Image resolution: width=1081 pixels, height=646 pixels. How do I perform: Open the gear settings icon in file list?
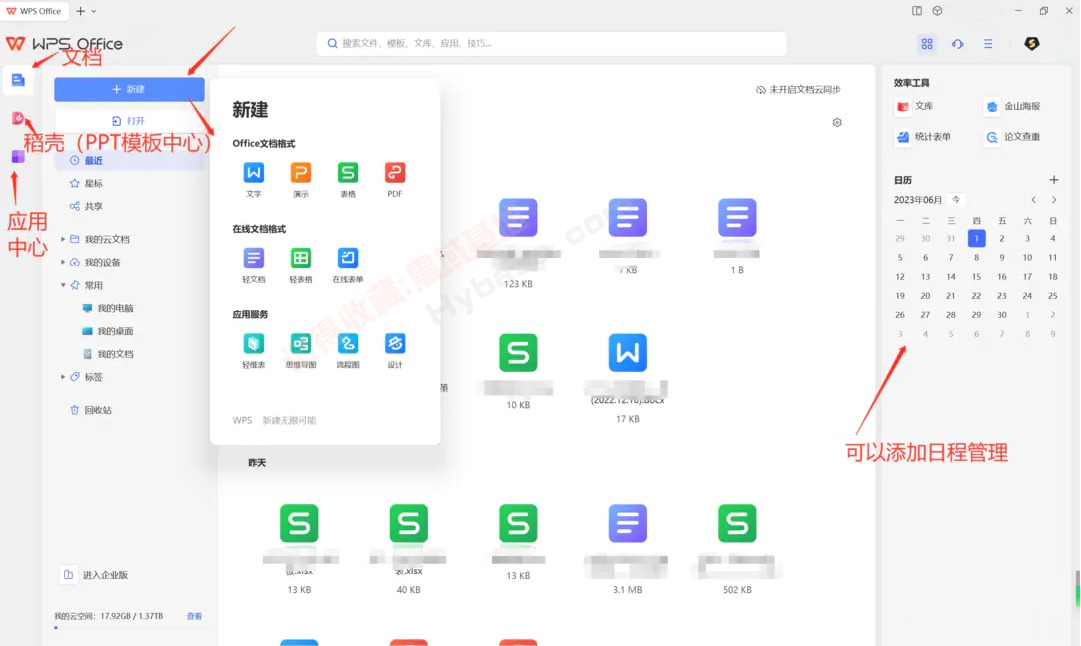click(x=837, y=122)
